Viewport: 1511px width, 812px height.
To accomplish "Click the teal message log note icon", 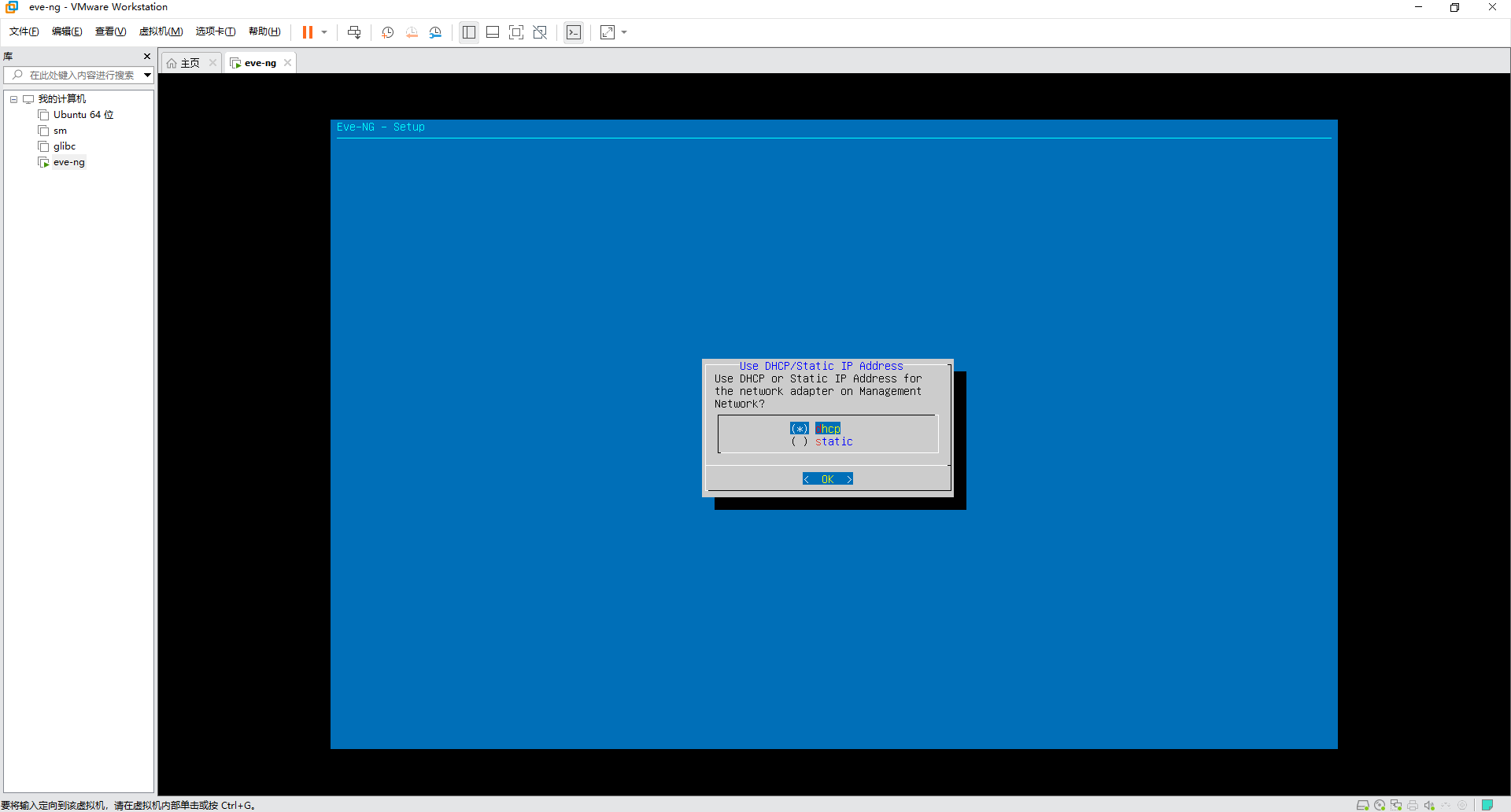I will (1487, 805).
